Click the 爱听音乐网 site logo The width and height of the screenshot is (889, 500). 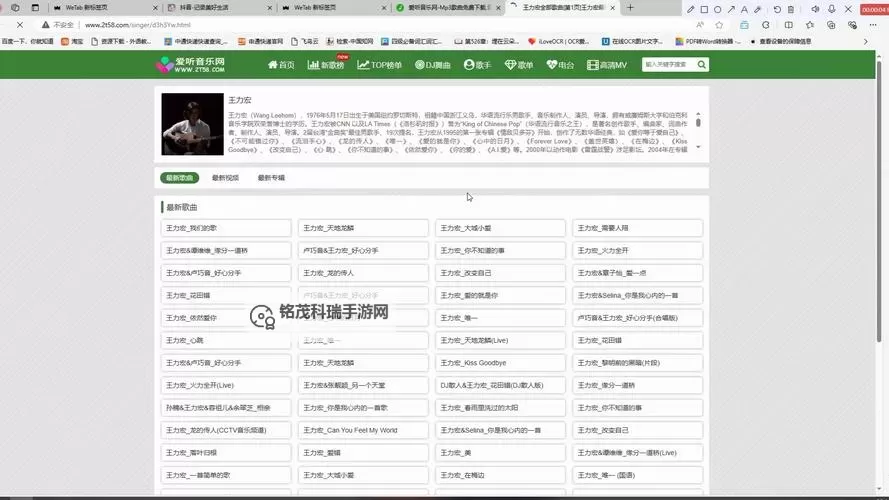point(190,65)
